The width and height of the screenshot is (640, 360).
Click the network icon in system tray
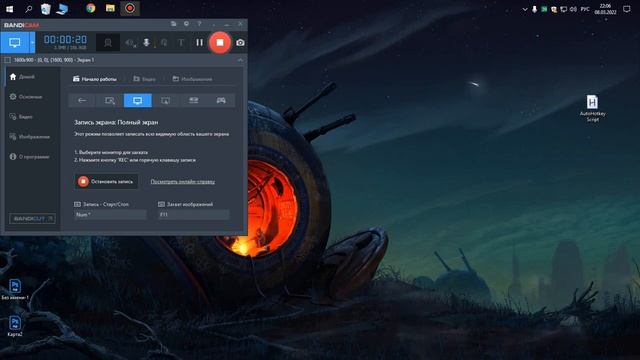click(564, 9)
